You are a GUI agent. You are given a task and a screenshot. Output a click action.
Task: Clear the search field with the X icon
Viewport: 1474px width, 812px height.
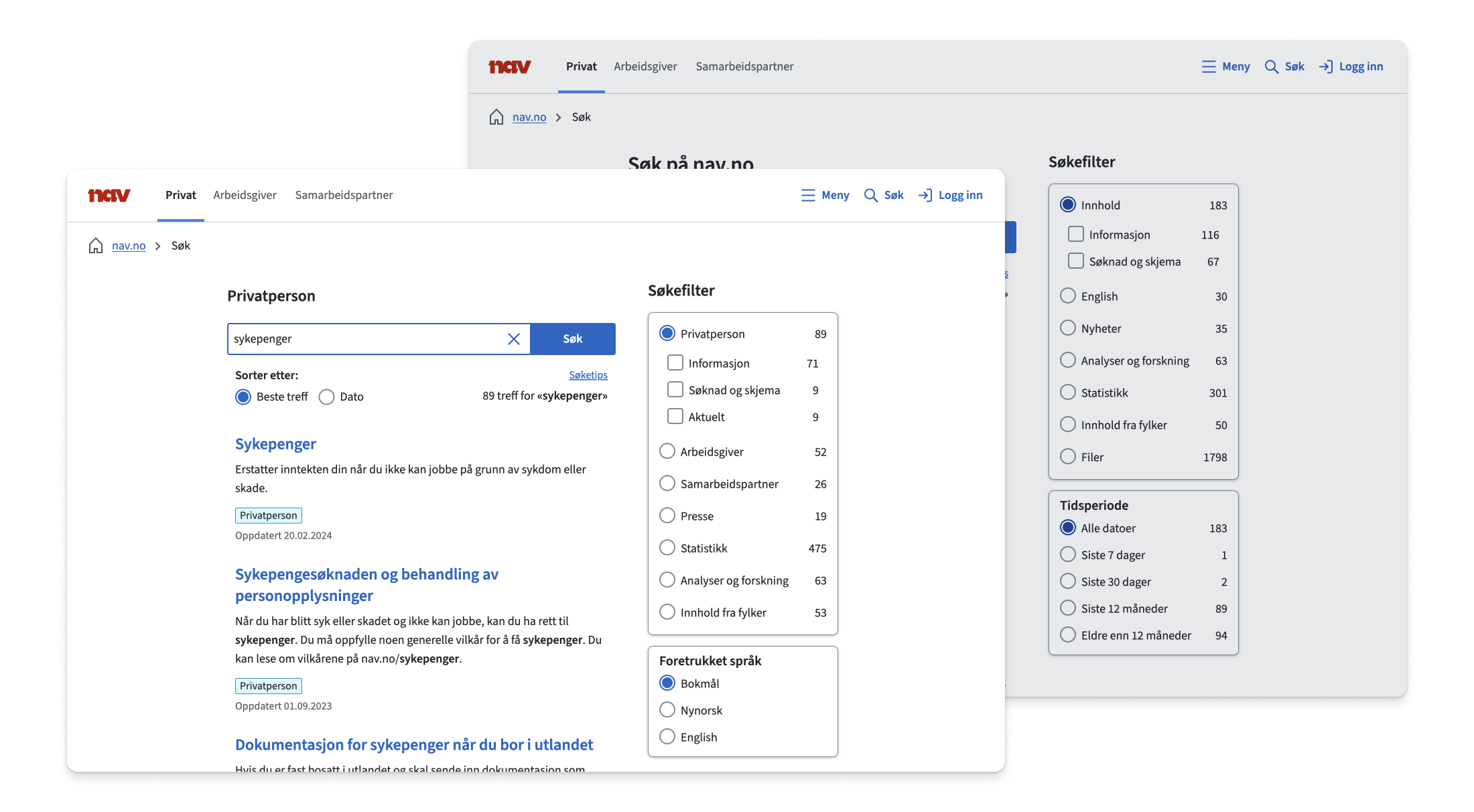(514, 339)
